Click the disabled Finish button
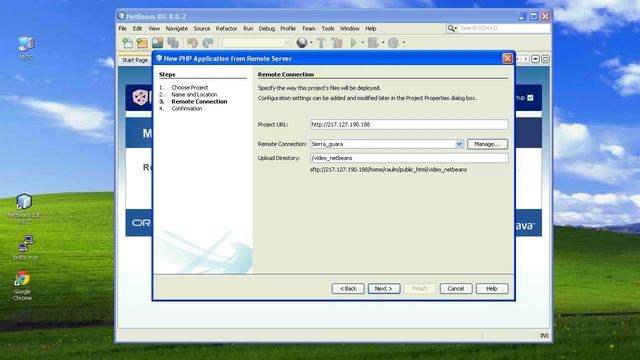Screen dimensions: 640x360 (420, 289)
